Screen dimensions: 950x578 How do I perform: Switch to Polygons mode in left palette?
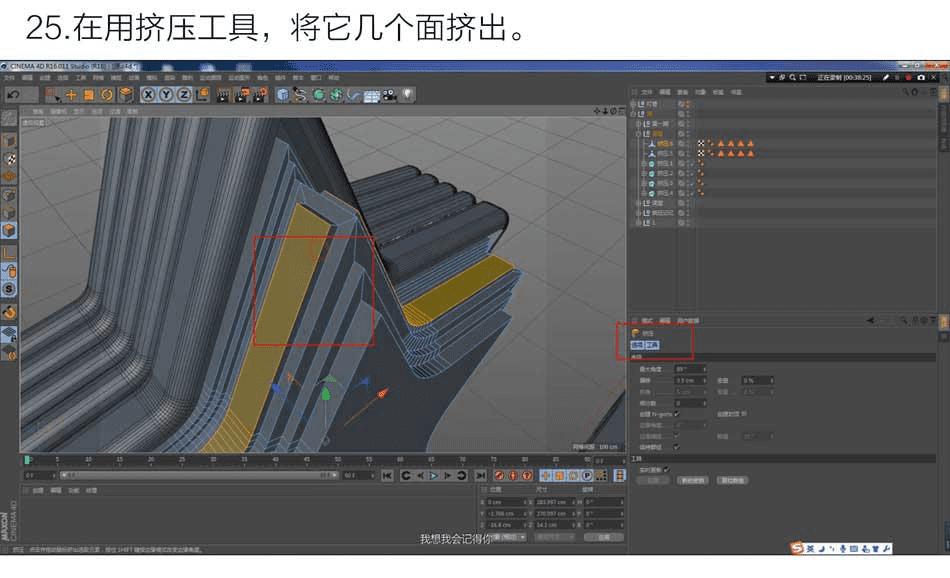9,230
